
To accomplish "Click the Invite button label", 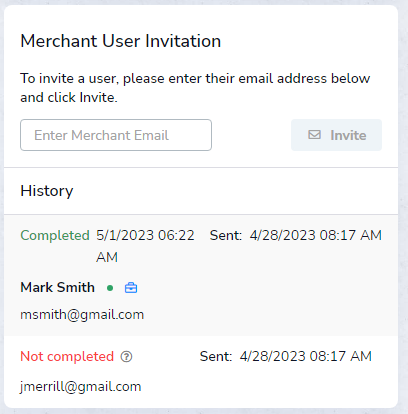I will click(x=348, y=135).
